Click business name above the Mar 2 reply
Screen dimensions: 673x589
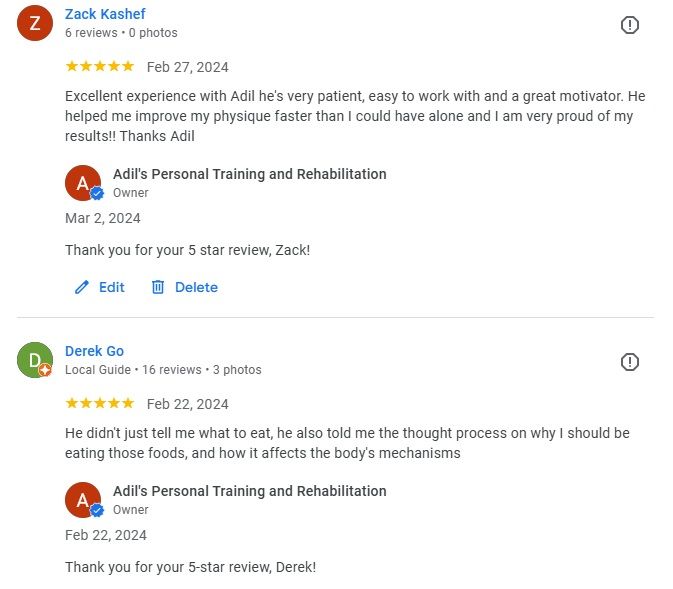249,174
